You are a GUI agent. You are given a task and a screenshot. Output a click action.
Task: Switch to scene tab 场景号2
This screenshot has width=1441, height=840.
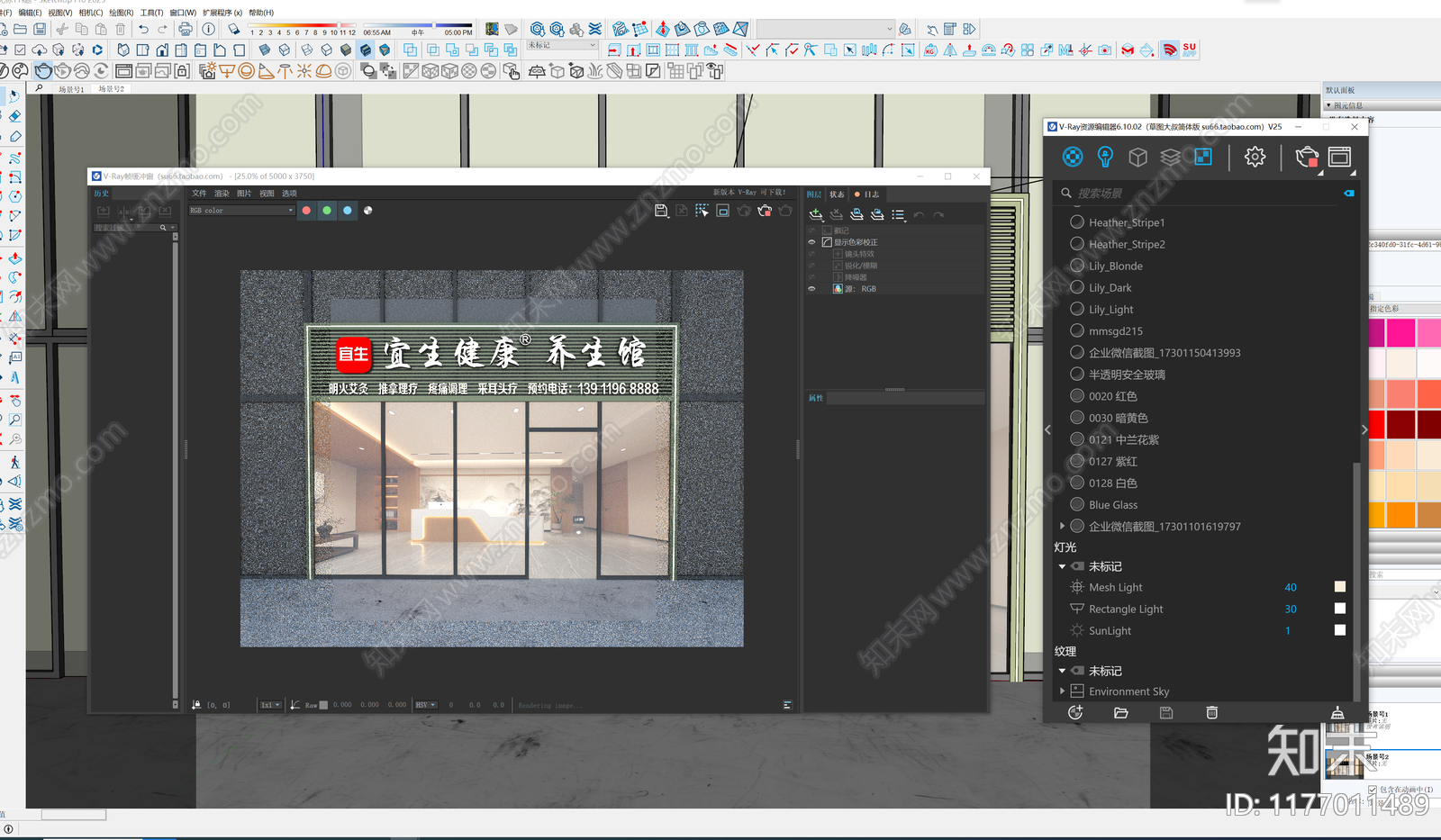111,89
